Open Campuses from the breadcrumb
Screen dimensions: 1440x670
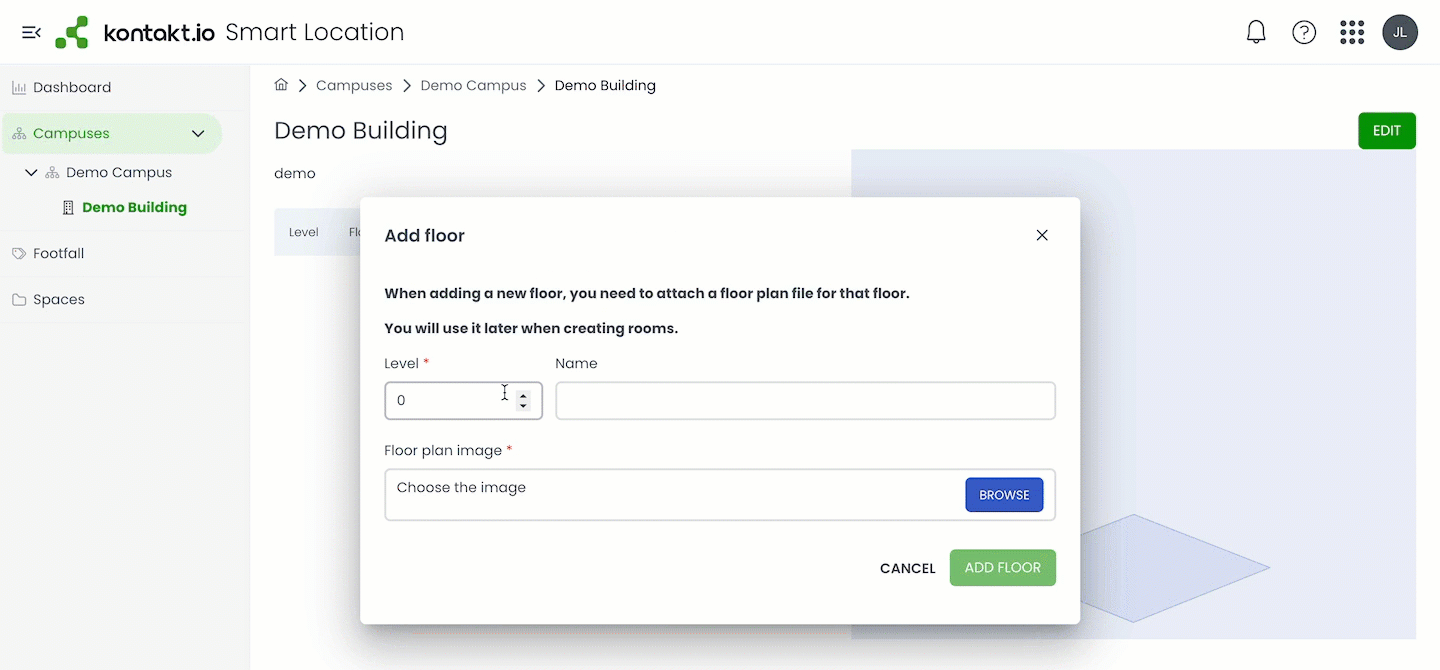tap(354, 85)
